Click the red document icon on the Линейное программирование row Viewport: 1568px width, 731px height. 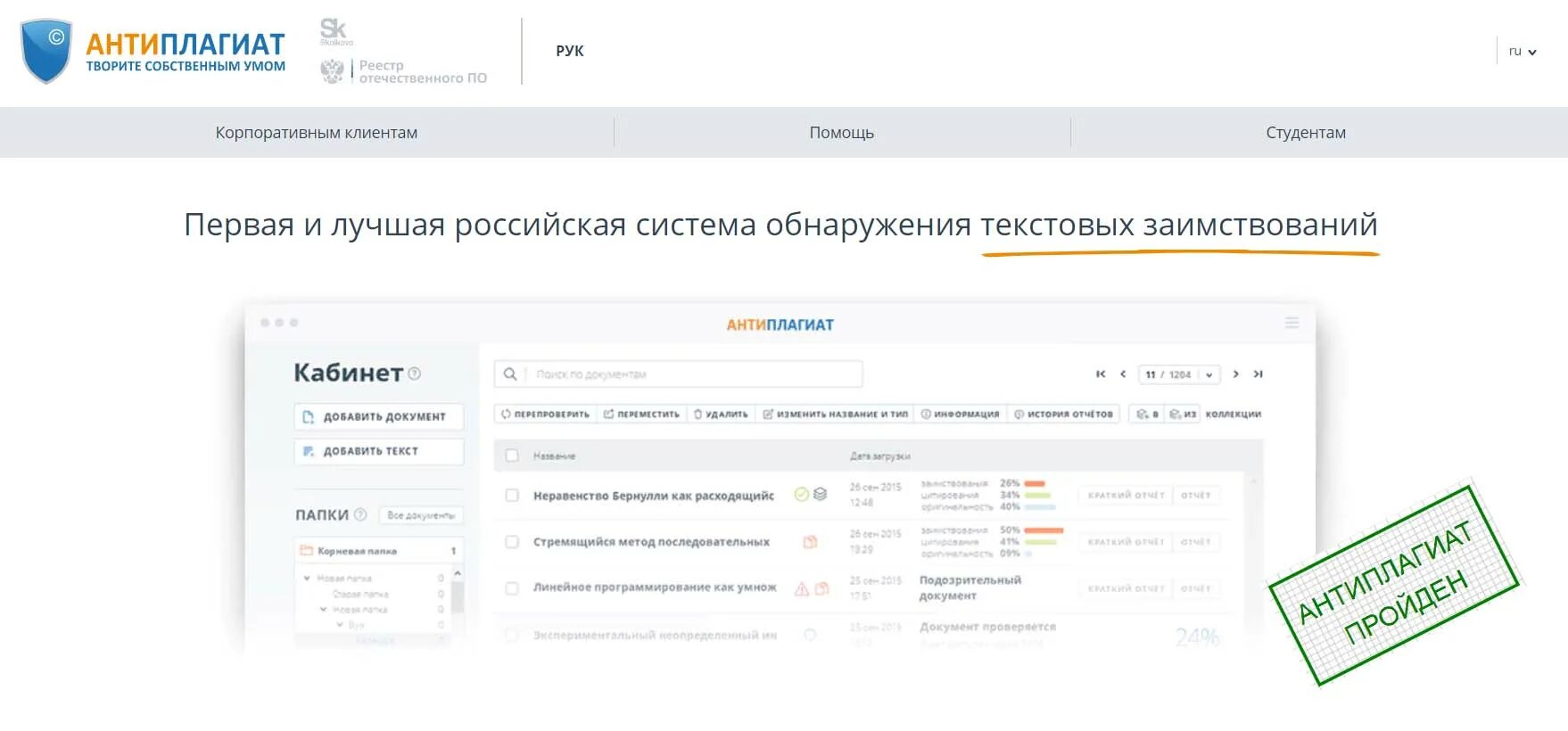(x=822, y=588)
